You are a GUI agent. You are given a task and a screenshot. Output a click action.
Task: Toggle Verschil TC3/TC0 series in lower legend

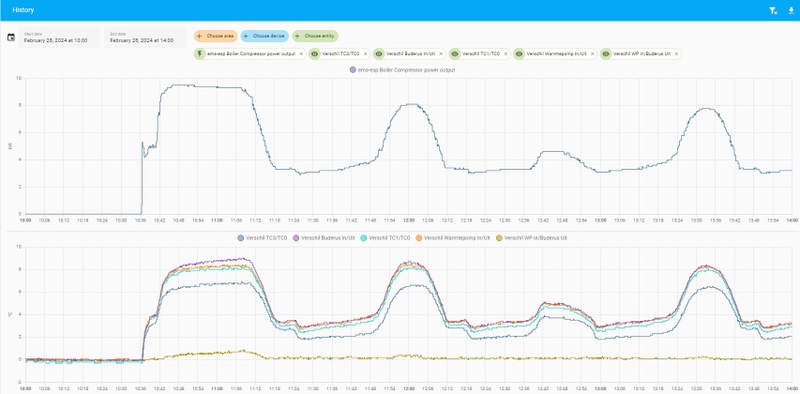pyautogui.click(x=263, y=238)
